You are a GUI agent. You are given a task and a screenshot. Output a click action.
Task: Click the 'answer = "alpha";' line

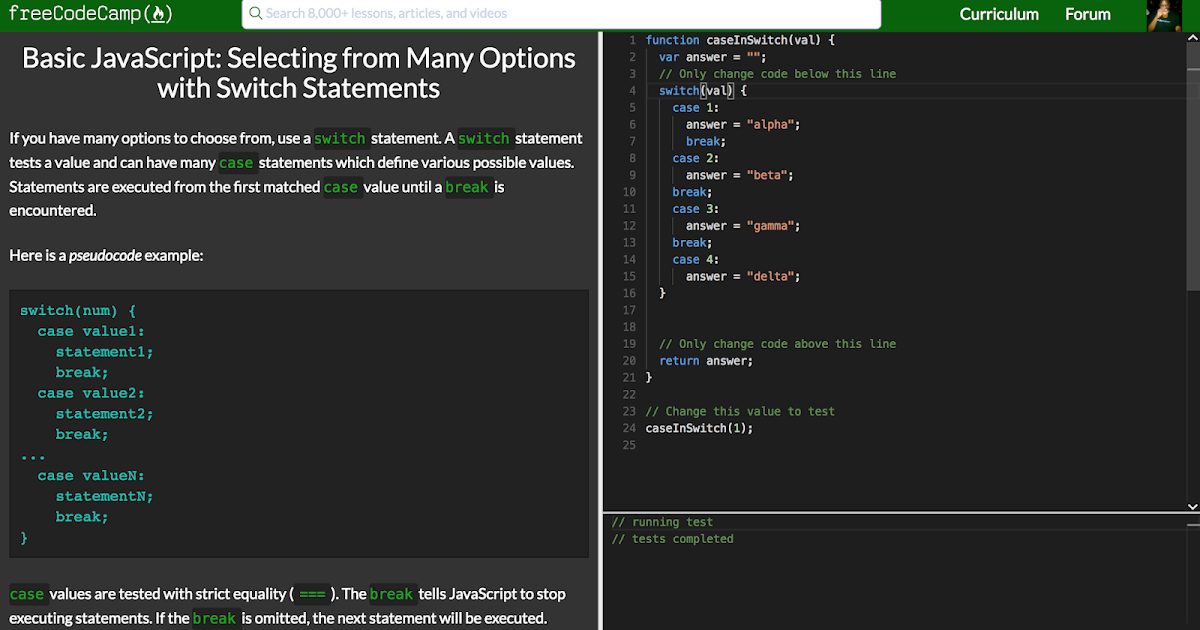(x=743, y=125)
